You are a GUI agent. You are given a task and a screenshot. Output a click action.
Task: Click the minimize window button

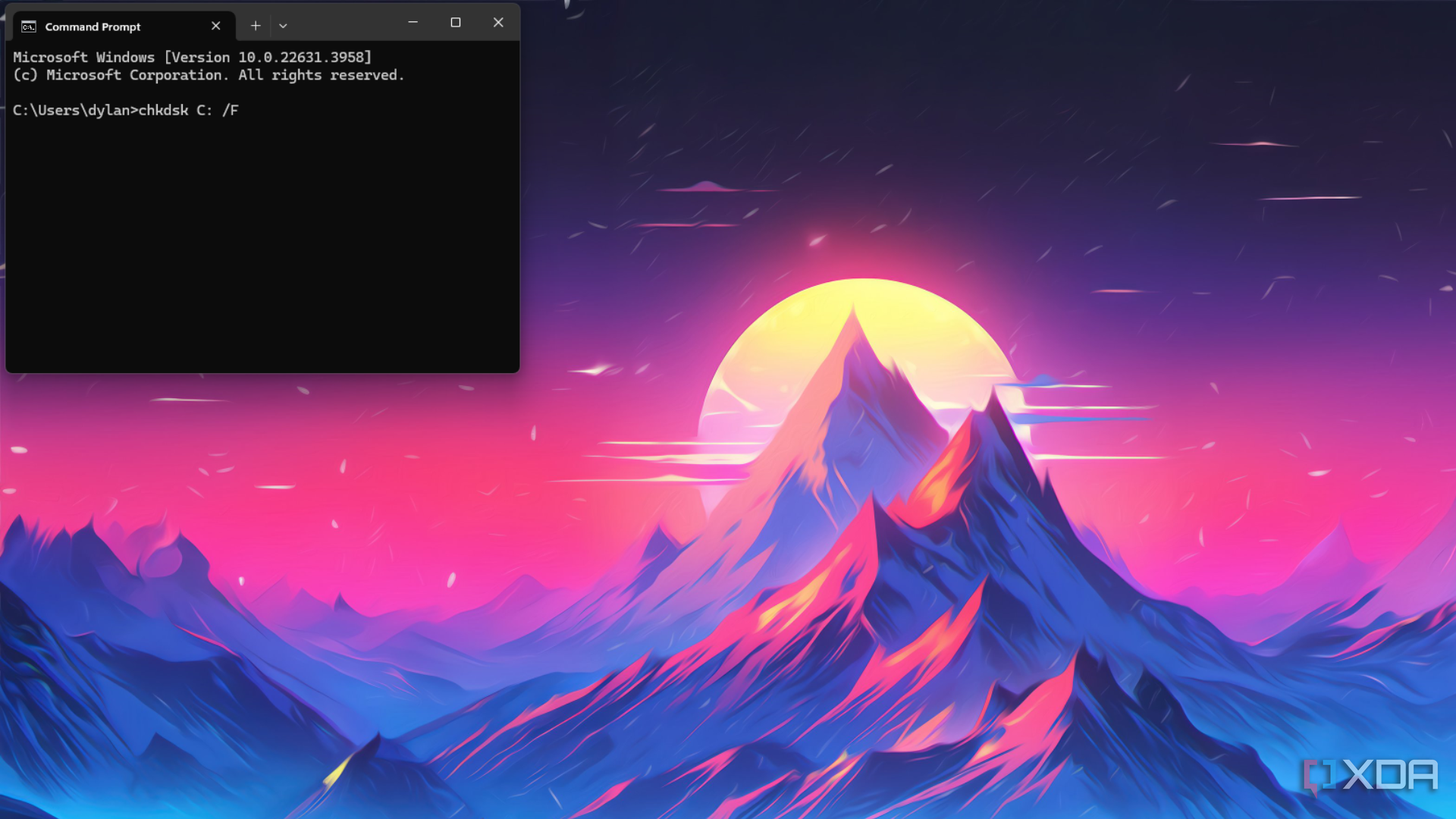point(413,22)
